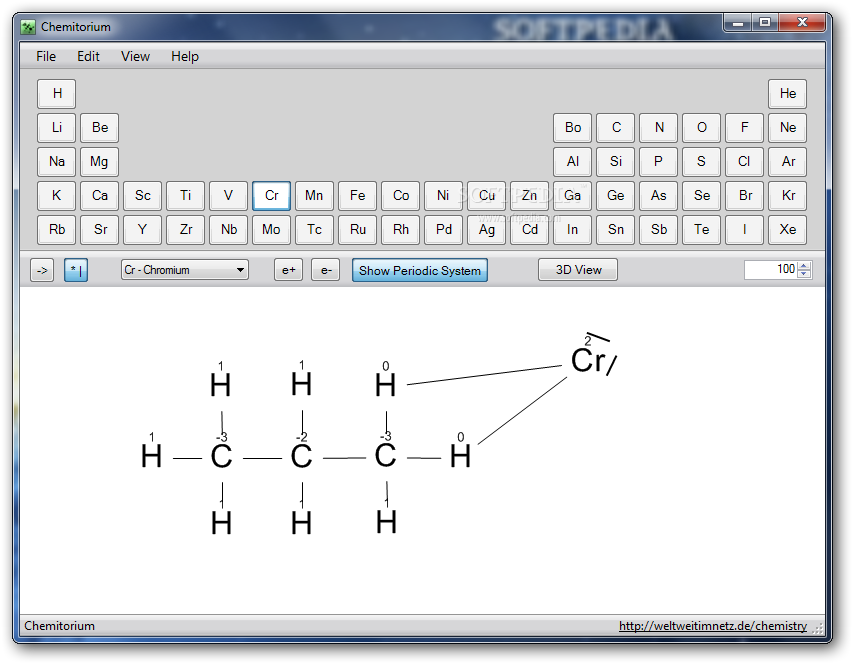Viewport: 853px width, 664px height.
Task: Select the Tellurium (Te) element
Action: coord(701,229)
